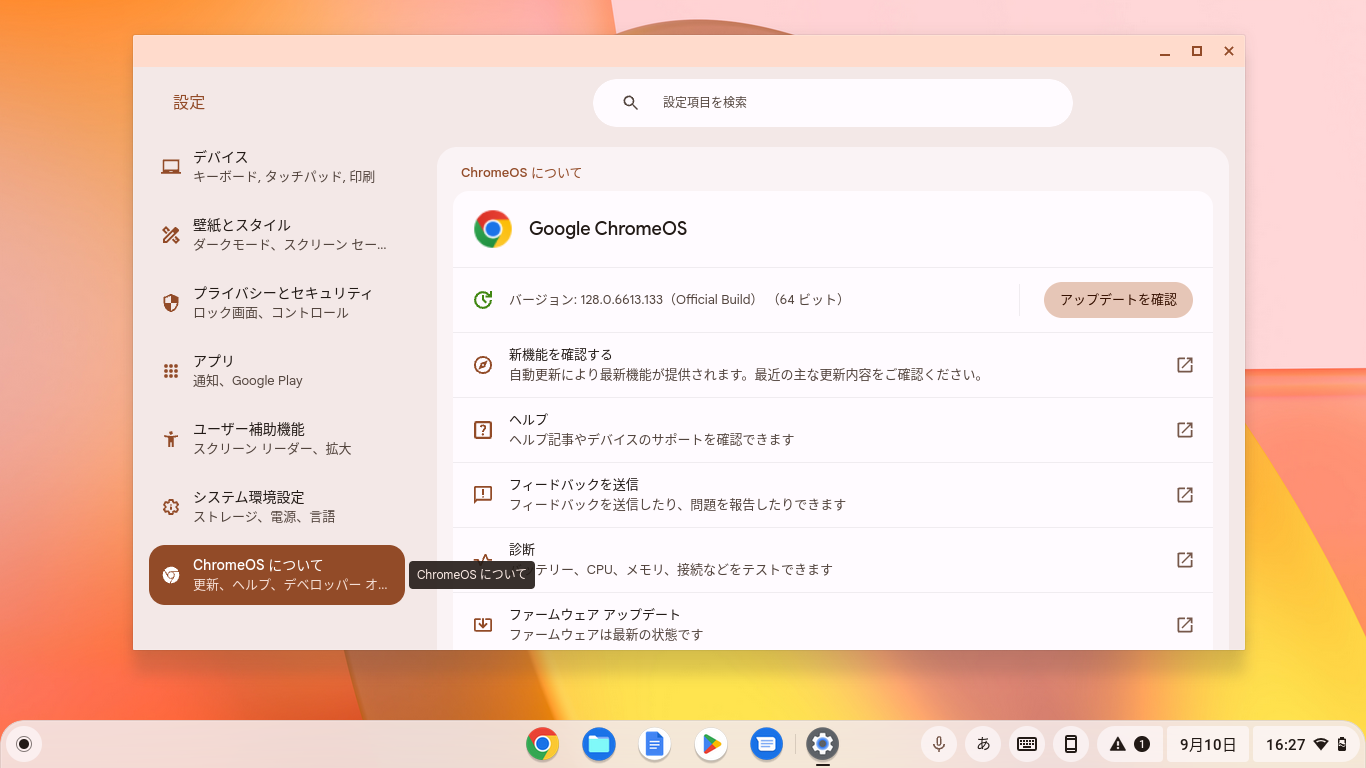Click the アップデートを確認 button
1366x768 pixels.
[1118, 299]
